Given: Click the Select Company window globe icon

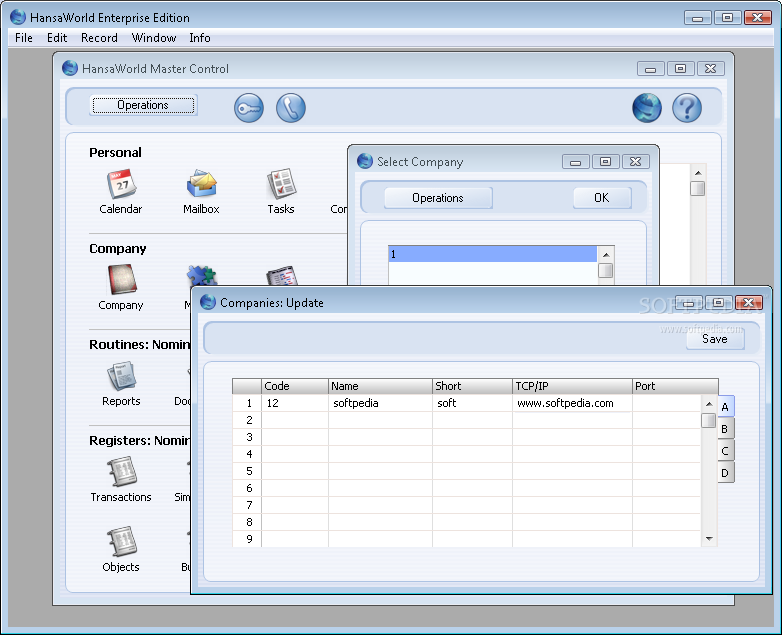Looking at the screenshot, I should (x=365, y=161).
